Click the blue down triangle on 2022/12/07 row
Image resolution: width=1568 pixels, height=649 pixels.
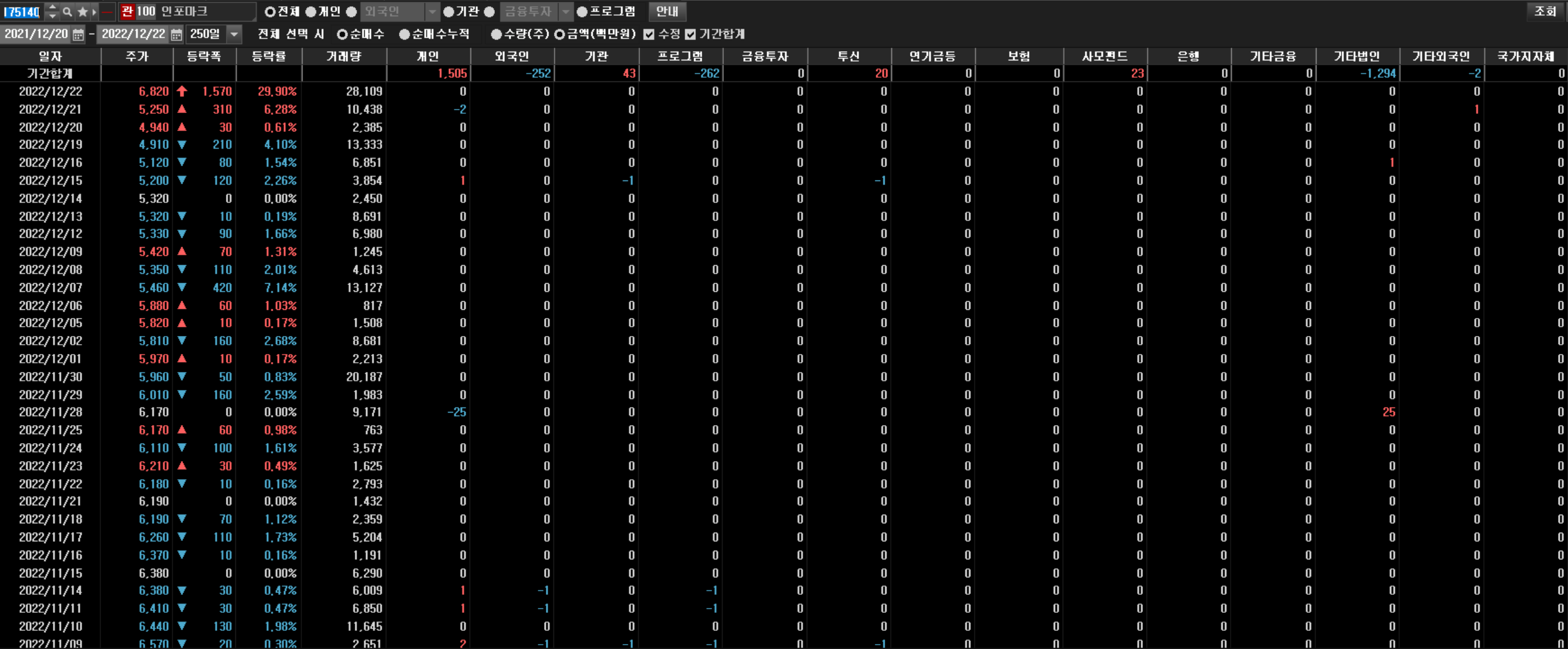click(x=182, y=287)
